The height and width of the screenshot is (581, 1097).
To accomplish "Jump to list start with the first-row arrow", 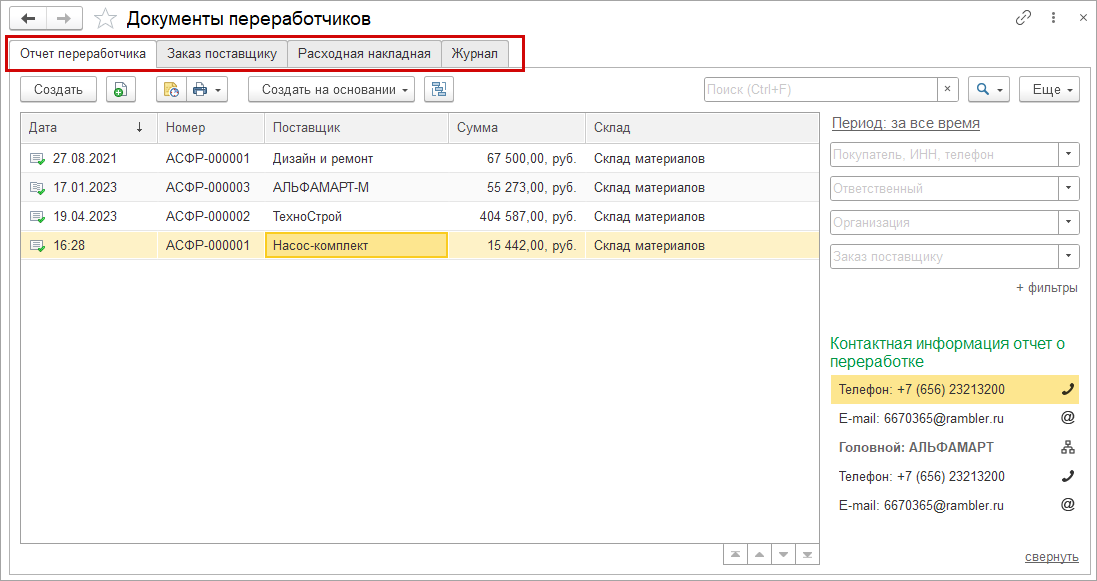I will 735,554.
